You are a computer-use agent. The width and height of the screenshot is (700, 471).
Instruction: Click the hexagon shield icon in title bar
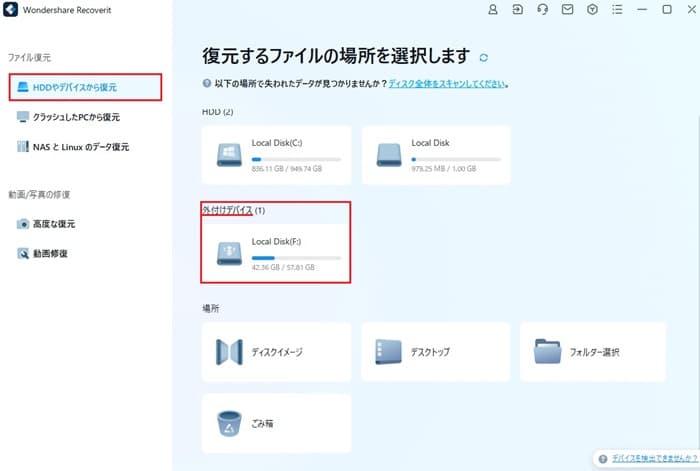[592, 9]
